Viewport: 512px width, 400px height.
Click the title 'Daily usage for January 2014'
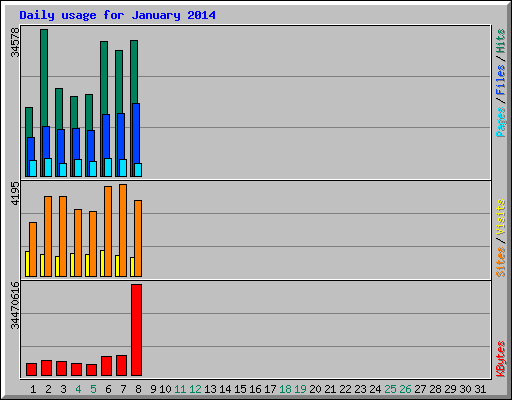click(117, 15)
